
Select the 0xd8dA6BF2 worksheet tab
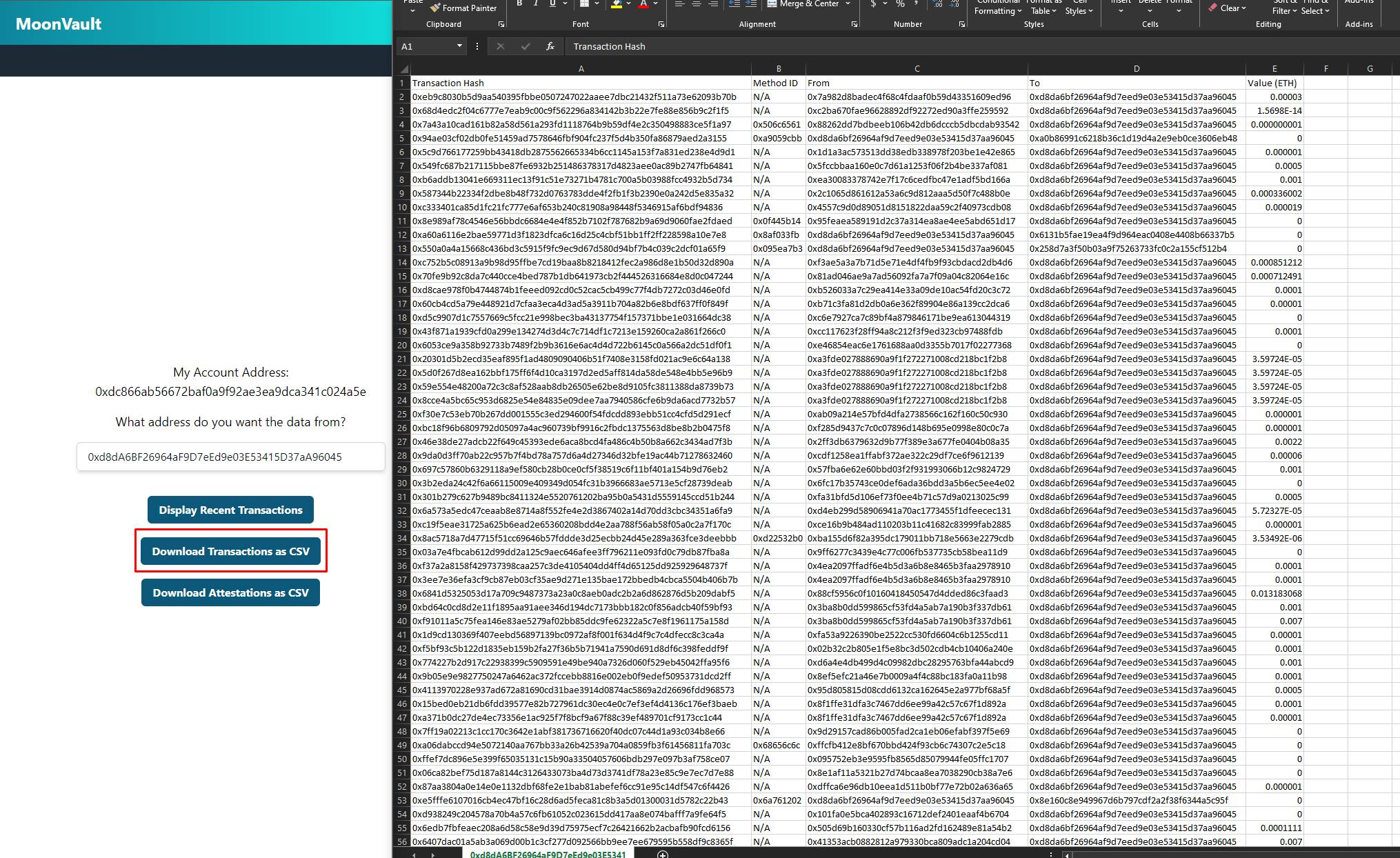[548, 854]
